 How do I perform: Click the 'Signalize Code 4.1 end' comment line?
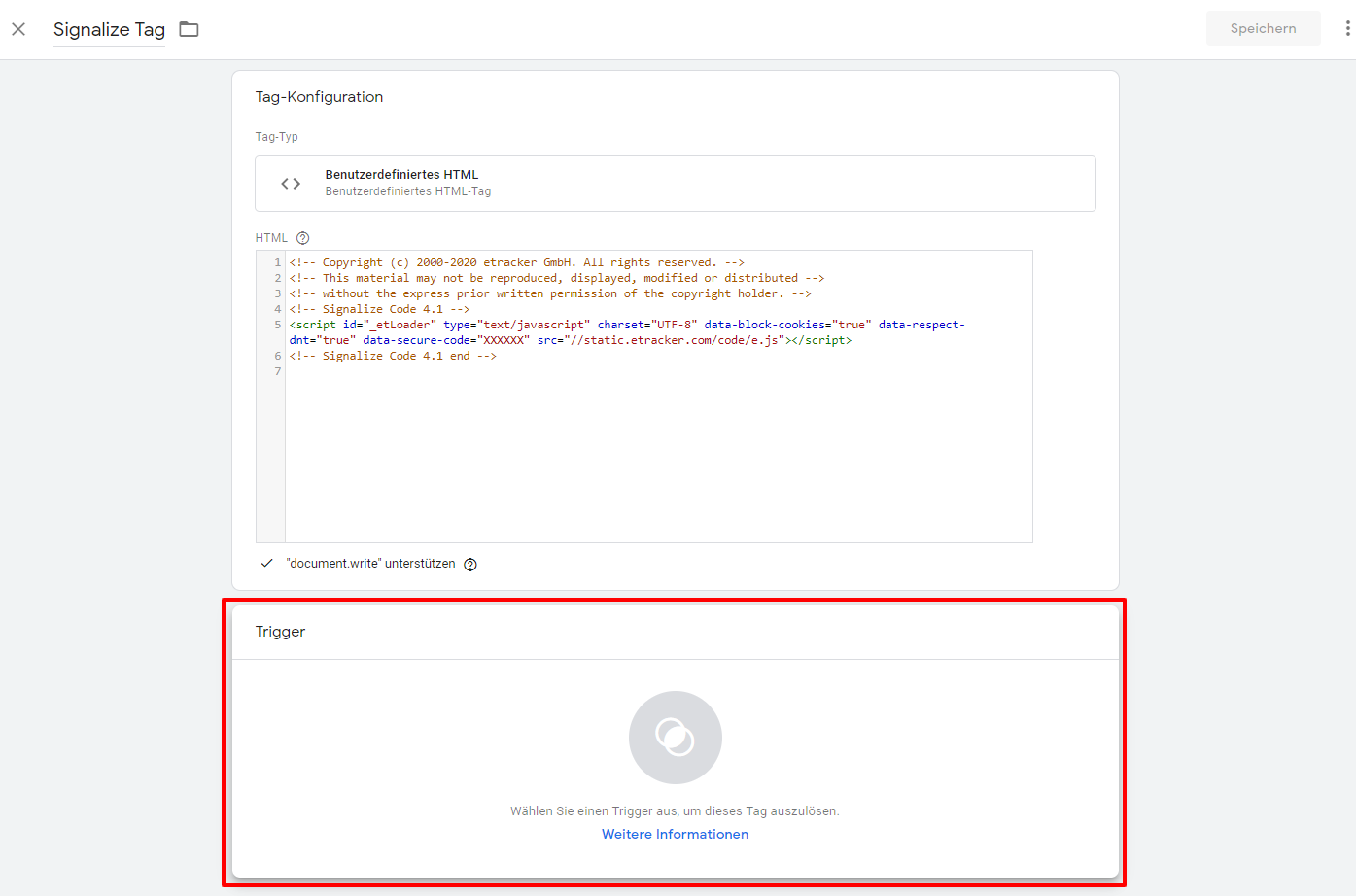tap(393, 356)
